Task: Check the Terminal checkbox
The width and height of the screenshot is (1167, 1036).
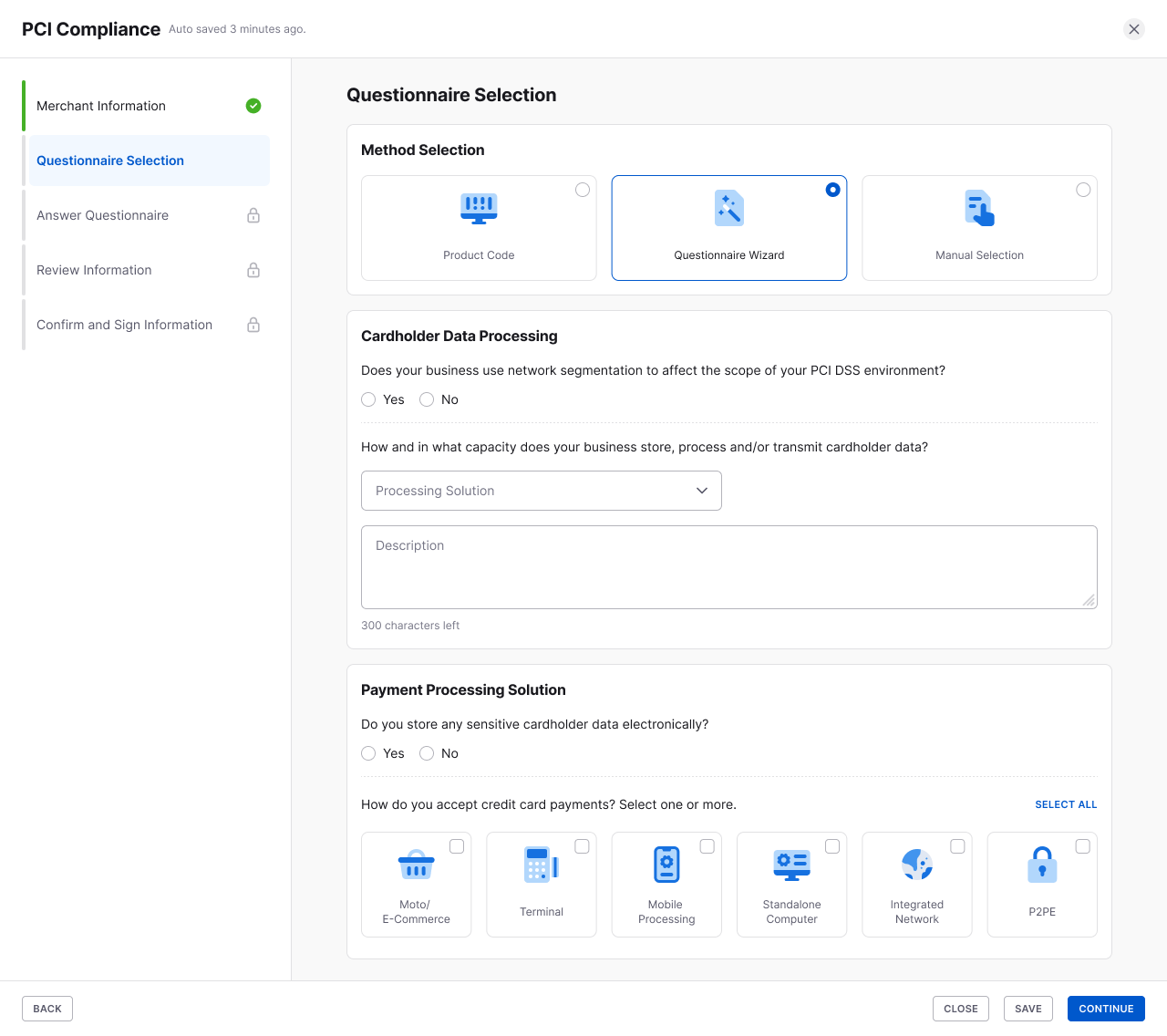Action: tap(582, 846)
